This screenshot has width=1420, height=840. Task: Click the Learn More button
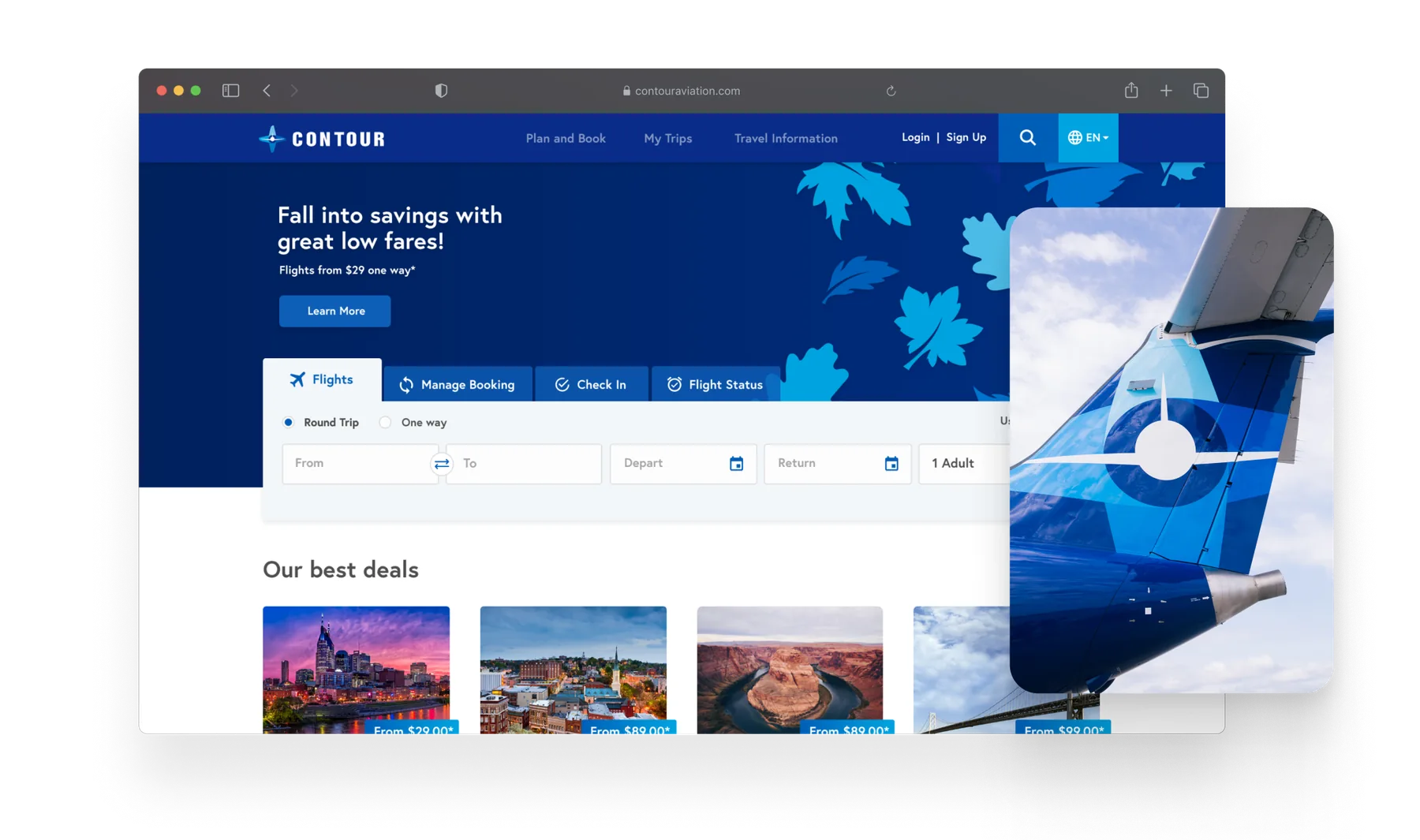point(335,311)
